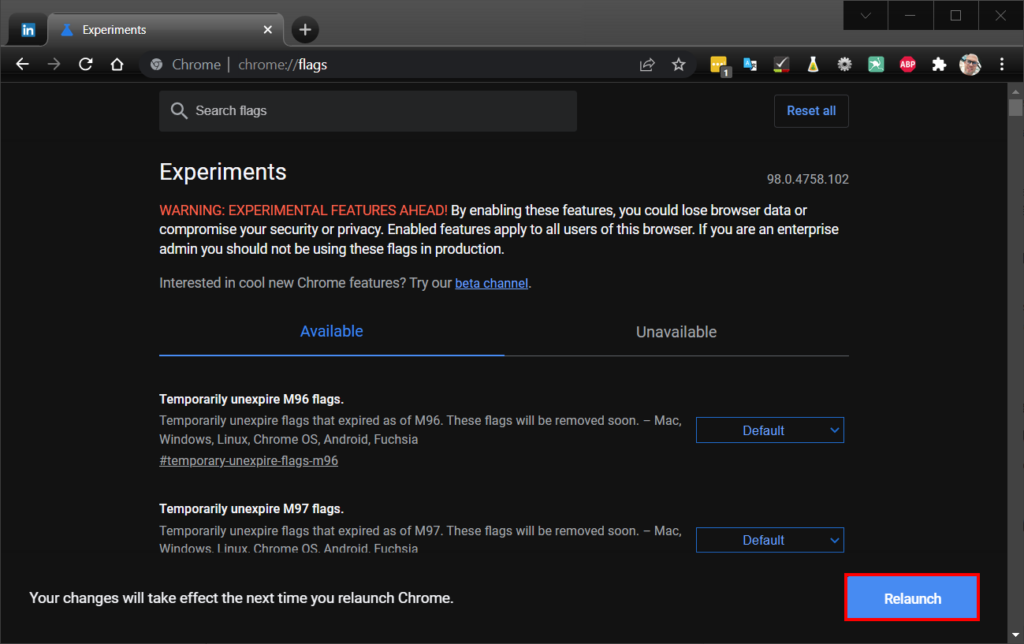Open the Adblock Plus ABP extension
The height and width of the screenshot is (644, 1024).
pyautogui.click(x=907, y=64)
